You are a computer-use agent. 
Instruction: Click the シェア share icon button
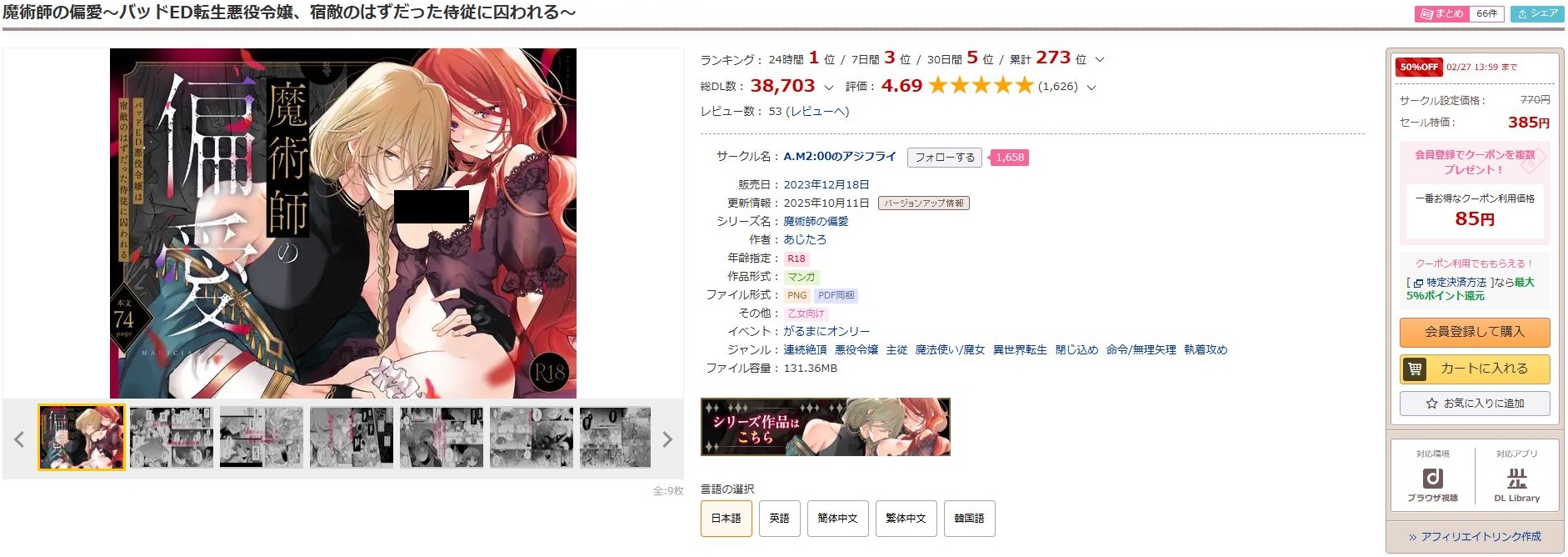click(x=1537, y=13)
